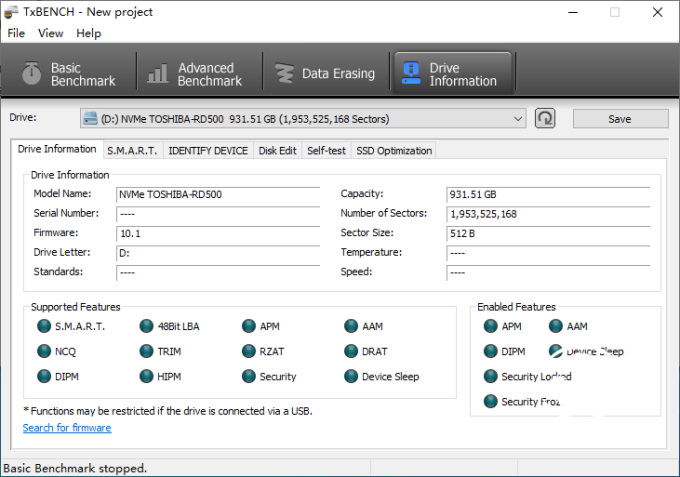Click the Drive Information icon

(x=411, y=73)
